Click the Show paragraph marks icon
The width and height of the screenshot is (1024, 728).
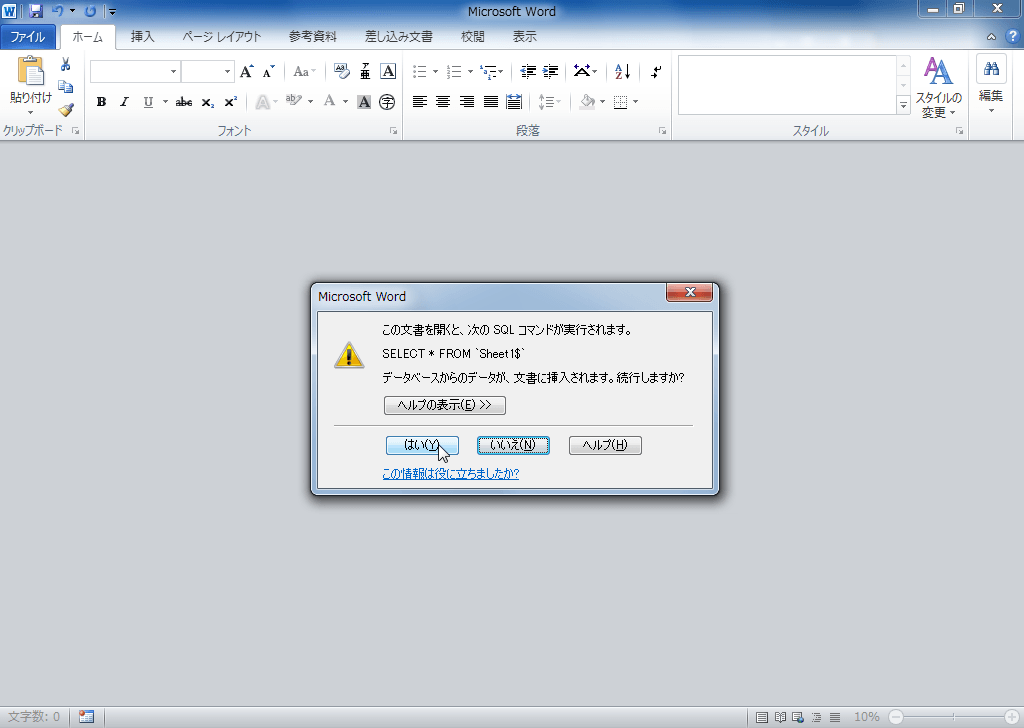[656, 71]
